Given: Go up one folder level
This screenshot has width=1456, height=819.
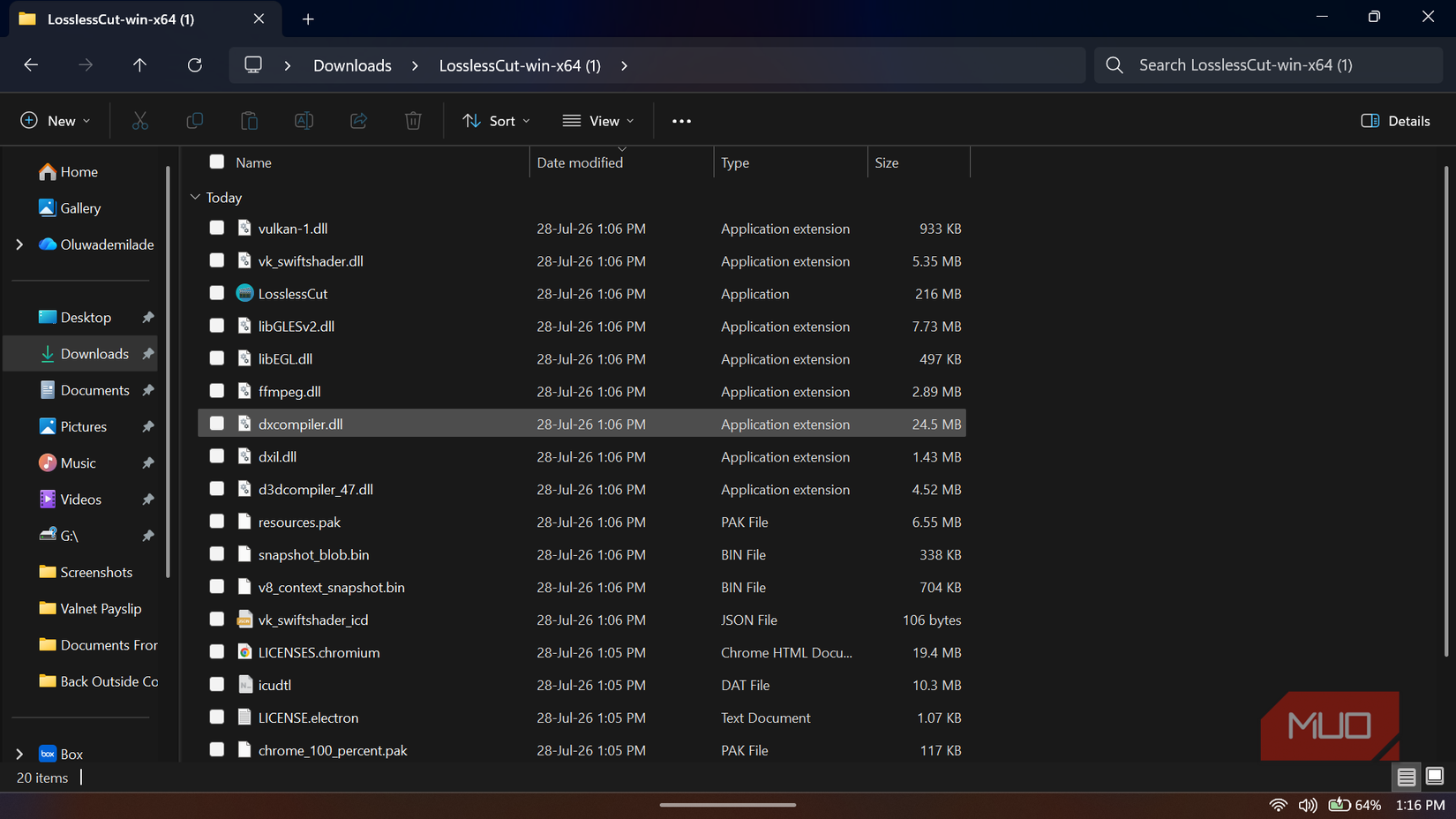Looking at the screenshot, I should pyautogui.click(x=139, y=65).
